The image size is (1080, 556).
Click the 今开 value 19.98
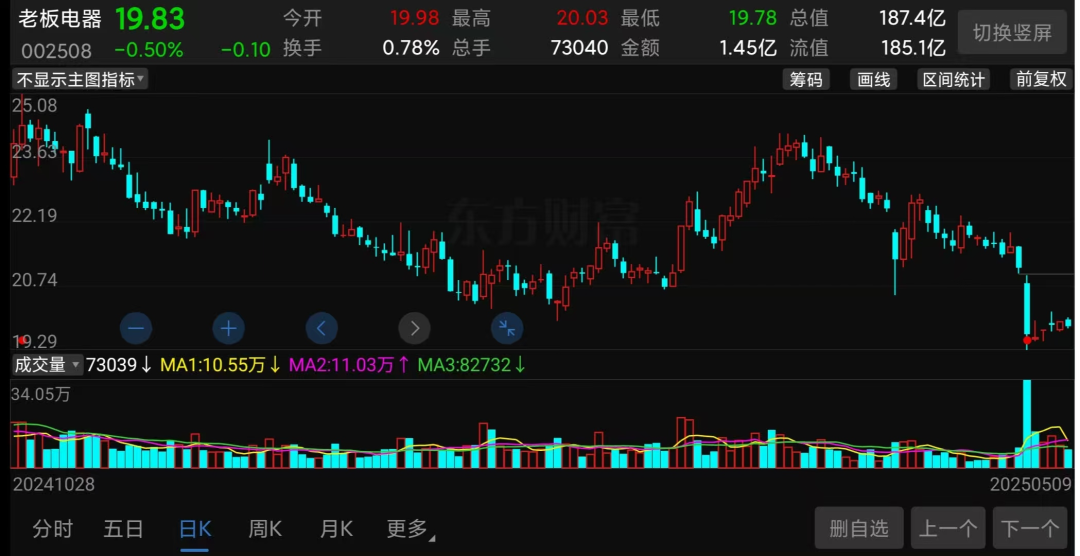point(415,18)
